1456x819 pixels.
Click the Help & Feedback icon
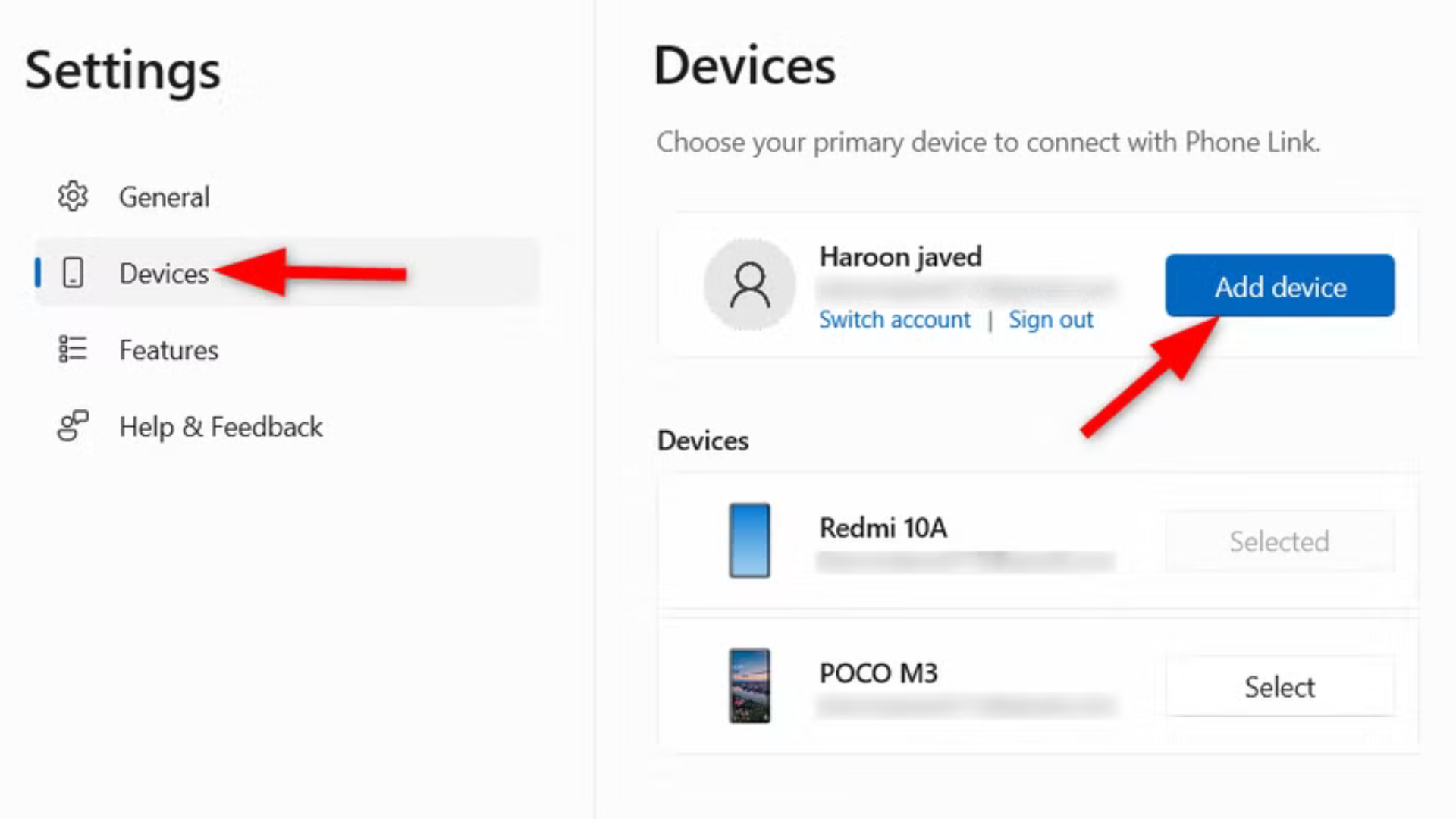(x=71, y=427)
